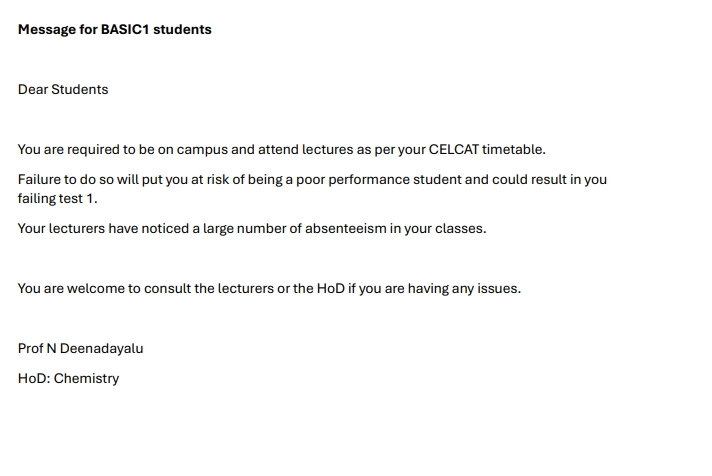712x476 pixels.
Task: Click the 'Dear Students' greeting line
Action: [63, 89]
